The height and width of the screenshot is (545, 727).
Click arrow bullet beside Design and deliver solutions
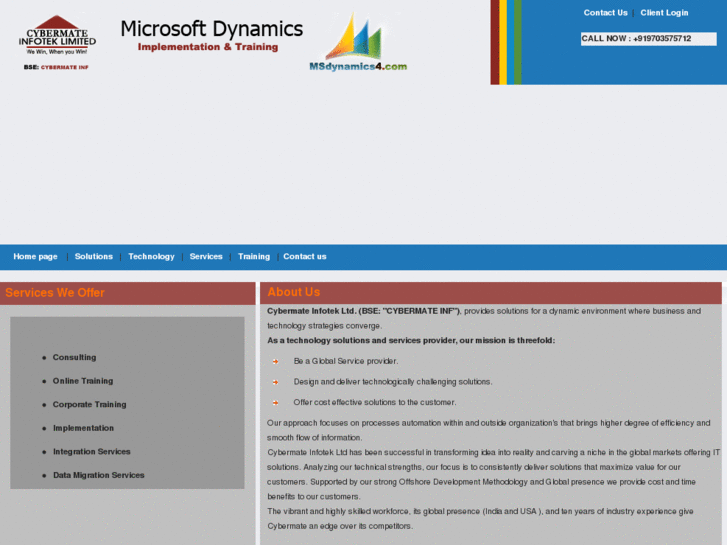[x=275, y=382]
